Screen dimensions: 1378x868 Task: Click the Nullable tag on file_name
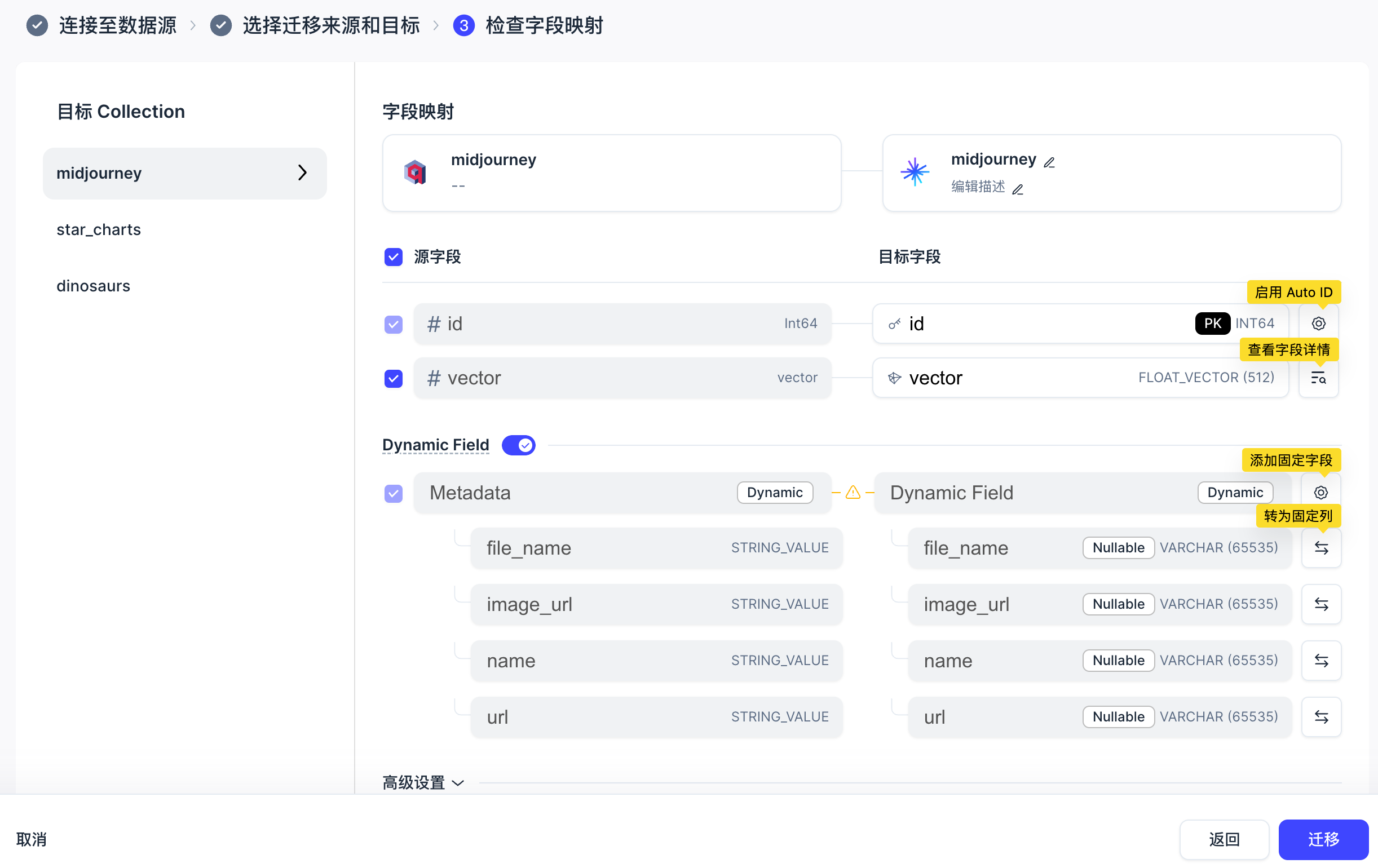(x=1118, y=548)
